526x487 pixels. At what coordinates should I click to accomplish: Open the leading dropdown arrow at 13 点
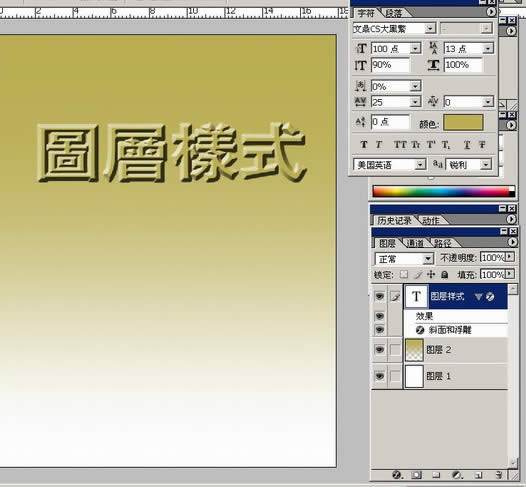tap(488, 49)
